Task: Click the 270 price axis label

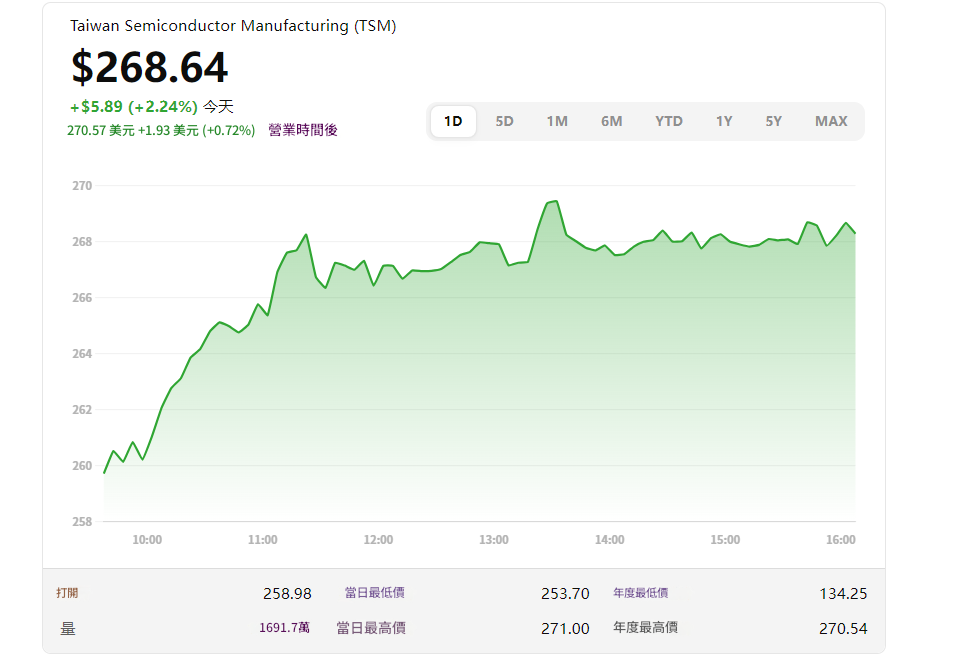Action: (82, 186)
